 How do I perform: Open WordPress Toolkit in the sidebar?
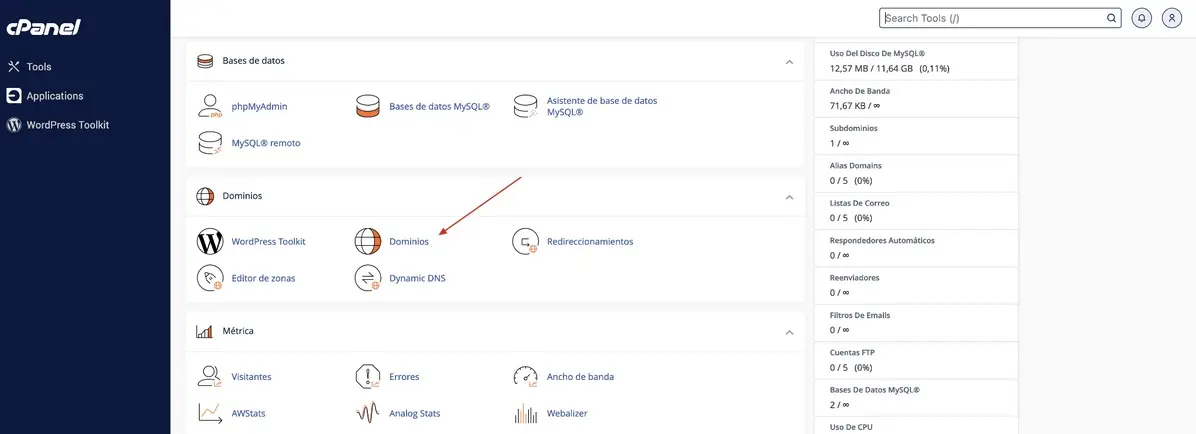(68, 124)
